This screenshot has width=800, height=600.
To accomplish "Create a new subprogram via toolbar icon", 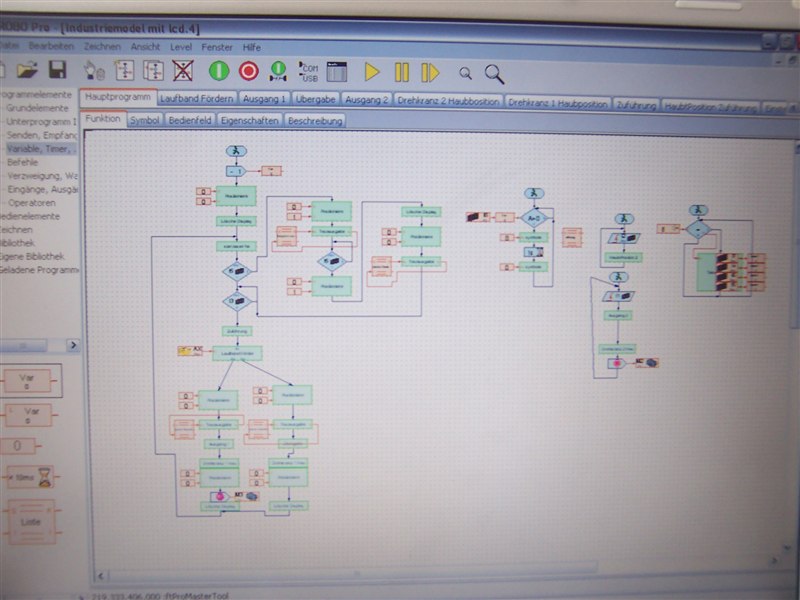I will tap(124, 70).
